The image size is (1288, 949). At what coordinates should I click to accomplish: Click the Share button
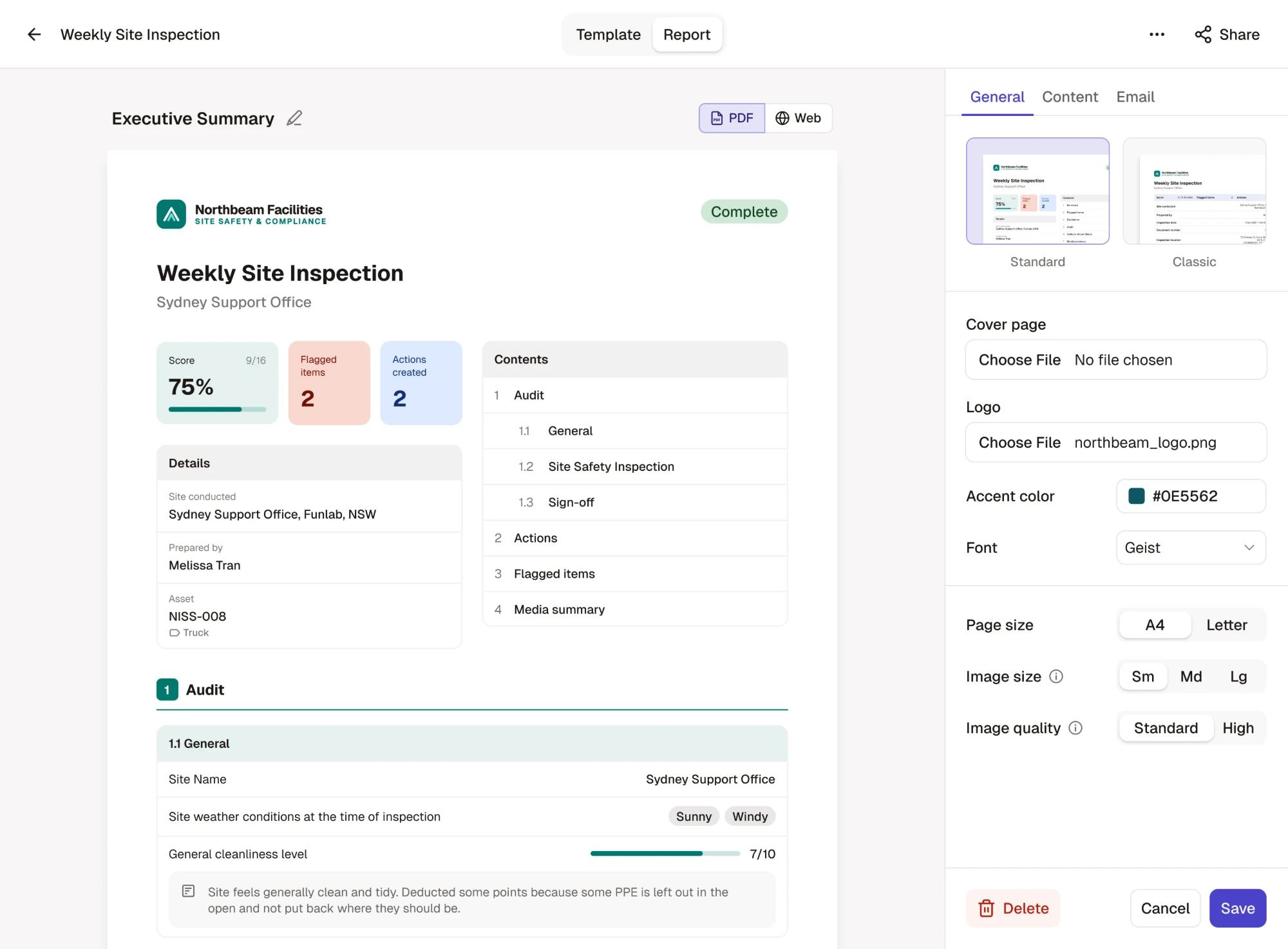[1227, 34]
